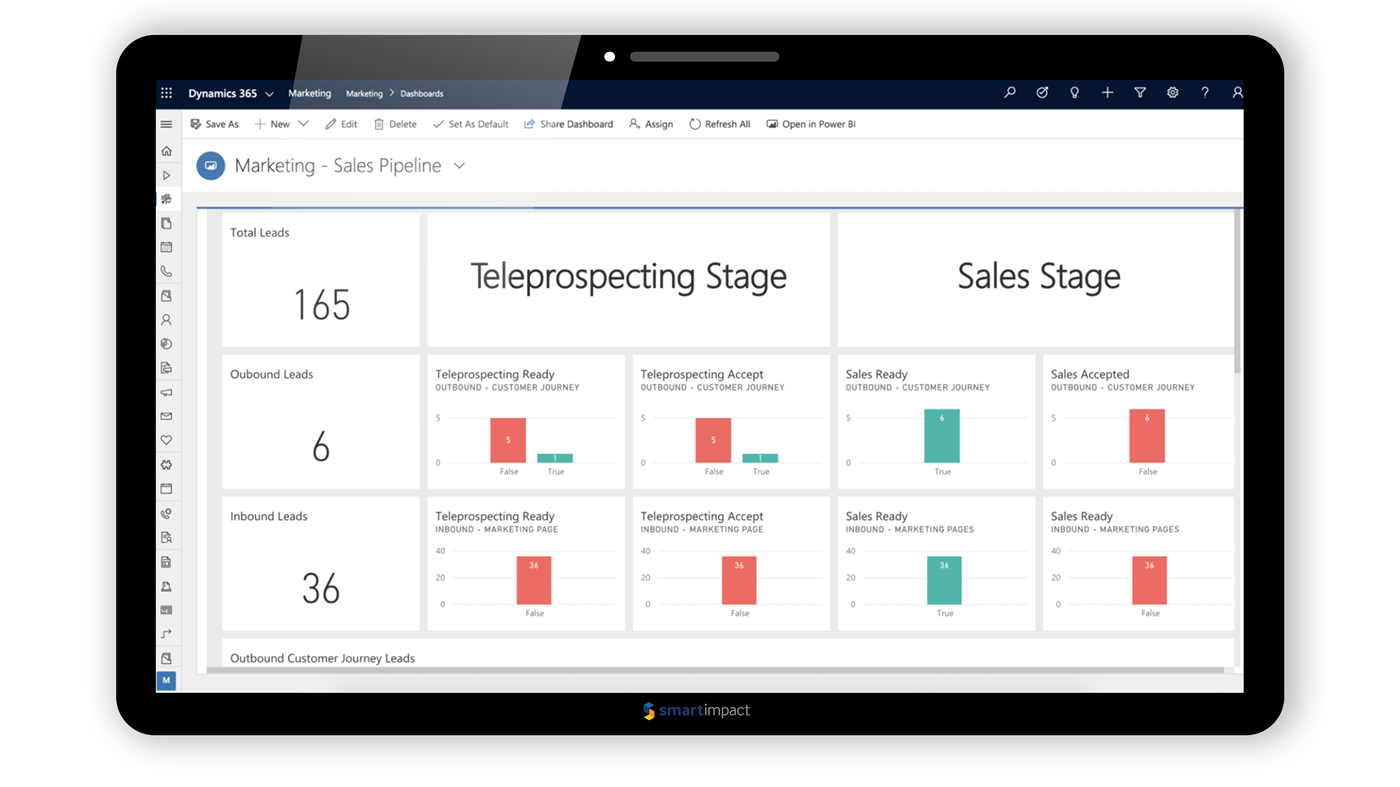Open the lightbulb assistant icon
The image size is (1400, 787).
[1075, 92]
